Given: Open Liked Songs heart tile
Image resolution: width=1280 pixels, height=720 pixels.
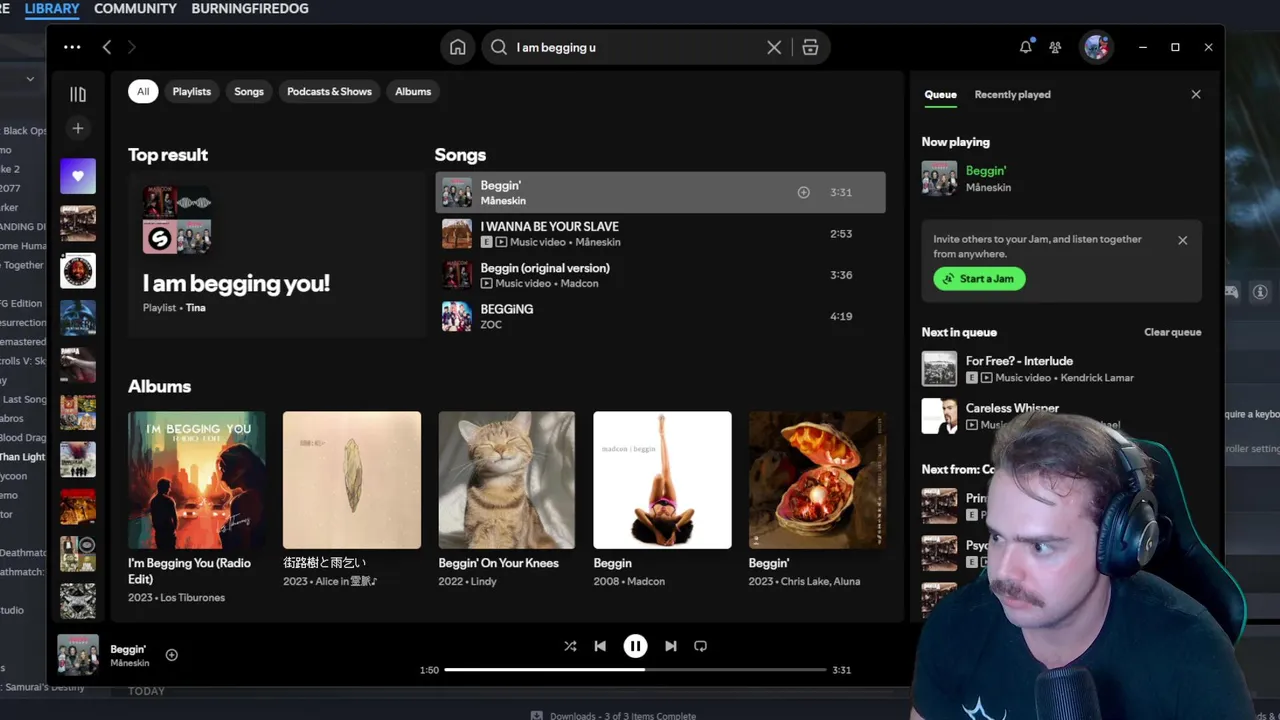Looking at the screenshot, I should 78,176.
